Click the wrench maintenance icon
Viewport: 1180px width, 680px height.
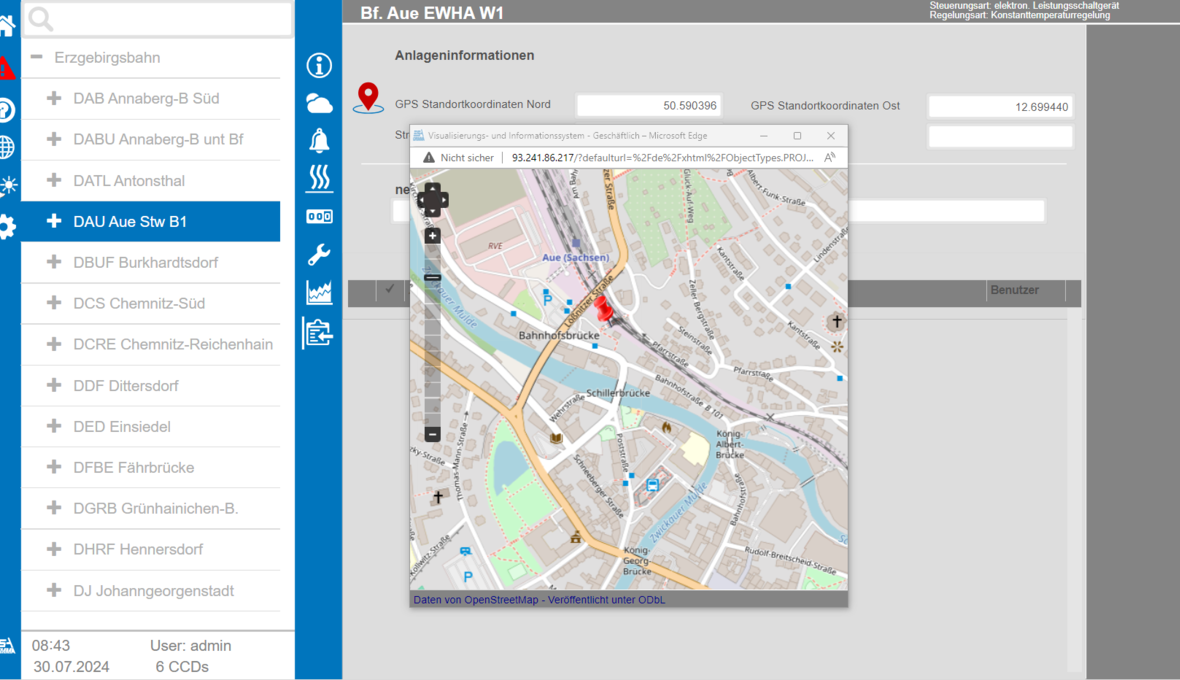click(319, 255)
